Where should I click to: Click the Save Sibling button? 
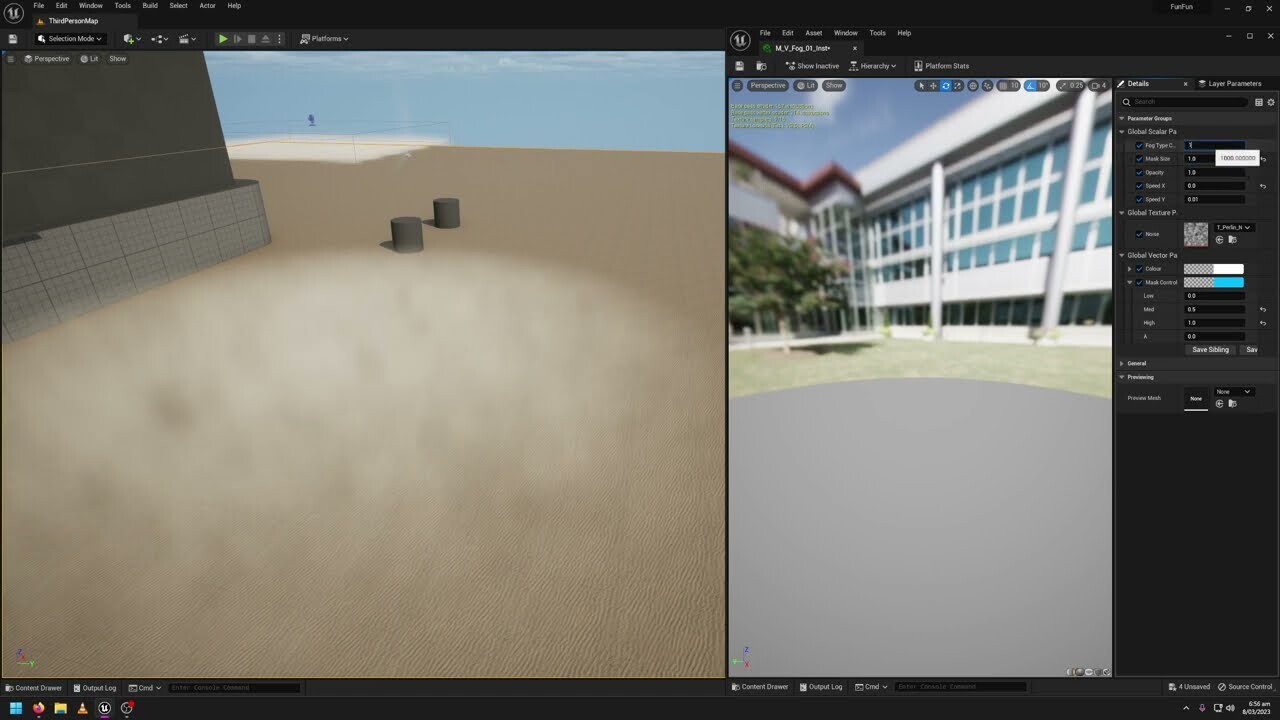tap(1210, 350)
